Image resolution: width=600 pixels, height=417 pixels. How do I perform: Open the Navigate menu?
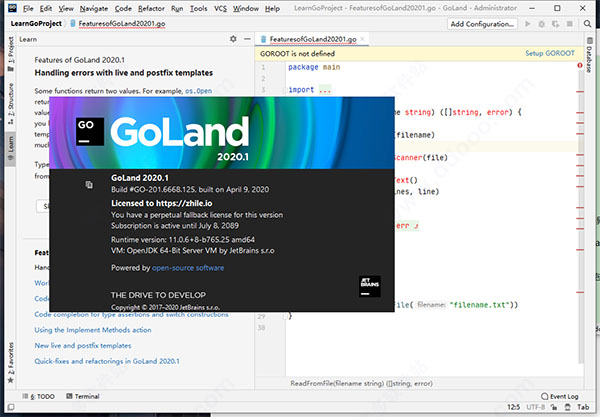tap(94, 8)
